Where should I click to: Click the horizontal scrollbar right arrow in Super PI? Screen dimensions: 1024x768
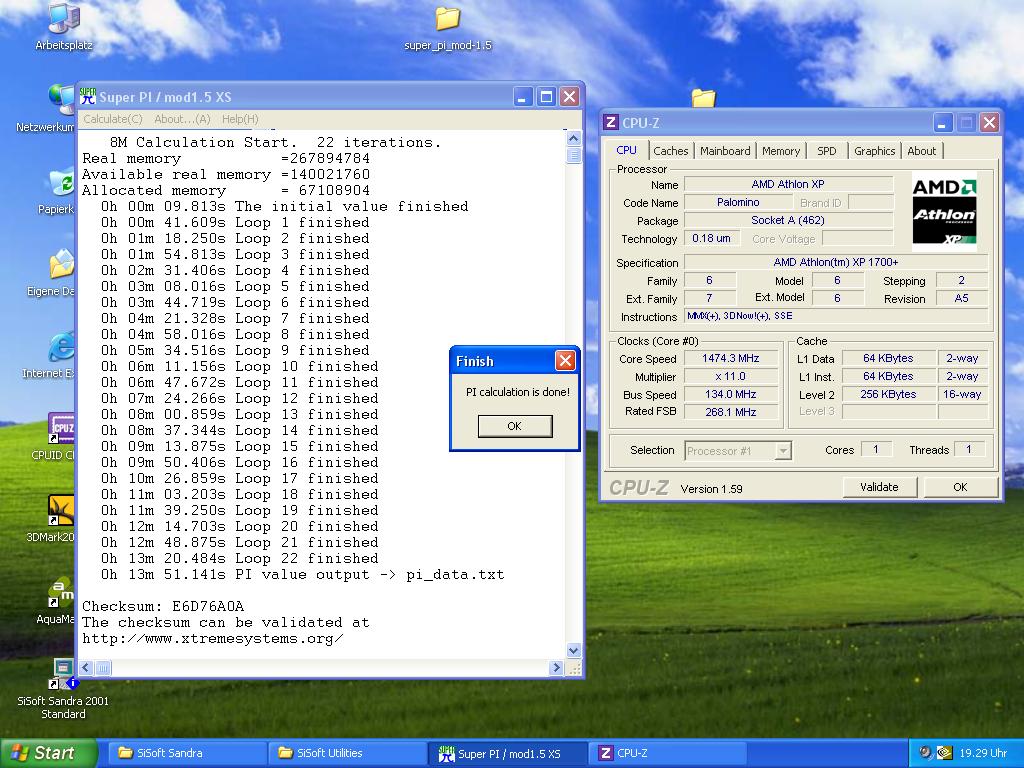pyautogui.click(x=557, y=667)
